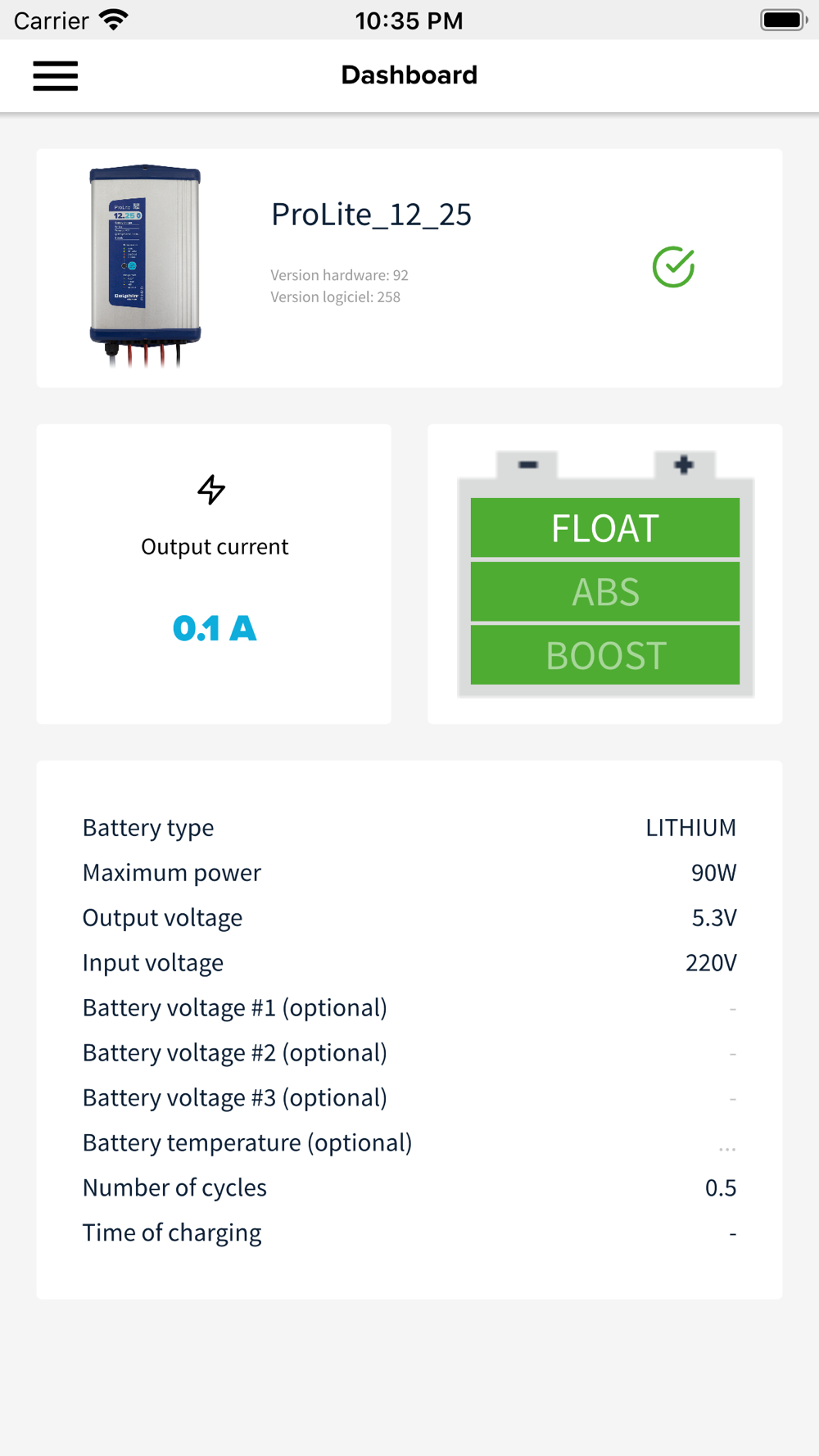Tap the Maximum power 90W value
Image resolution: width=819 pixels, height=1456 pixels.
click(713, 873)
